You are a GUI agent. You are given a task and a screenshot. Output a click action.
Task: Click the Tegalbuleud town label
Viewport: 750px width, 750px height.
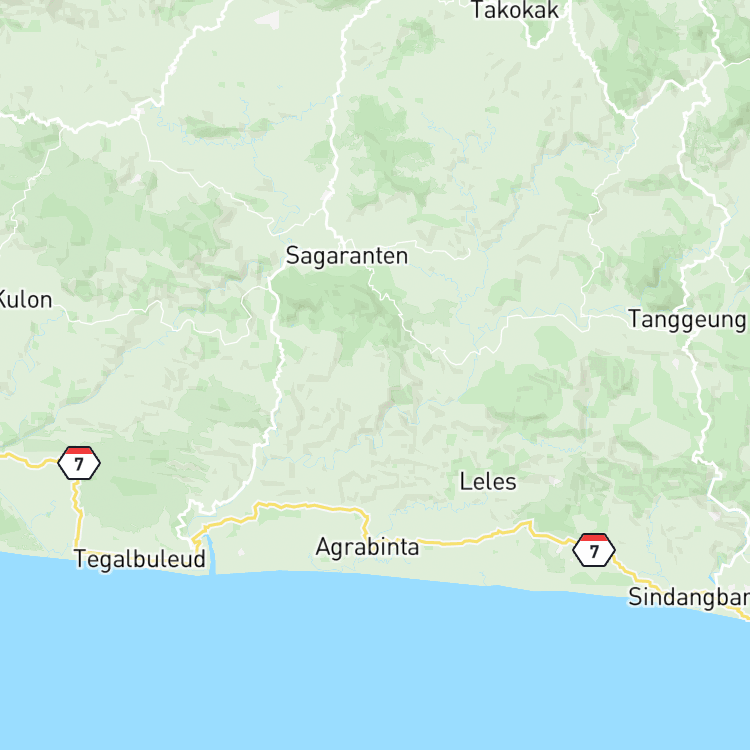coord(140,559)
